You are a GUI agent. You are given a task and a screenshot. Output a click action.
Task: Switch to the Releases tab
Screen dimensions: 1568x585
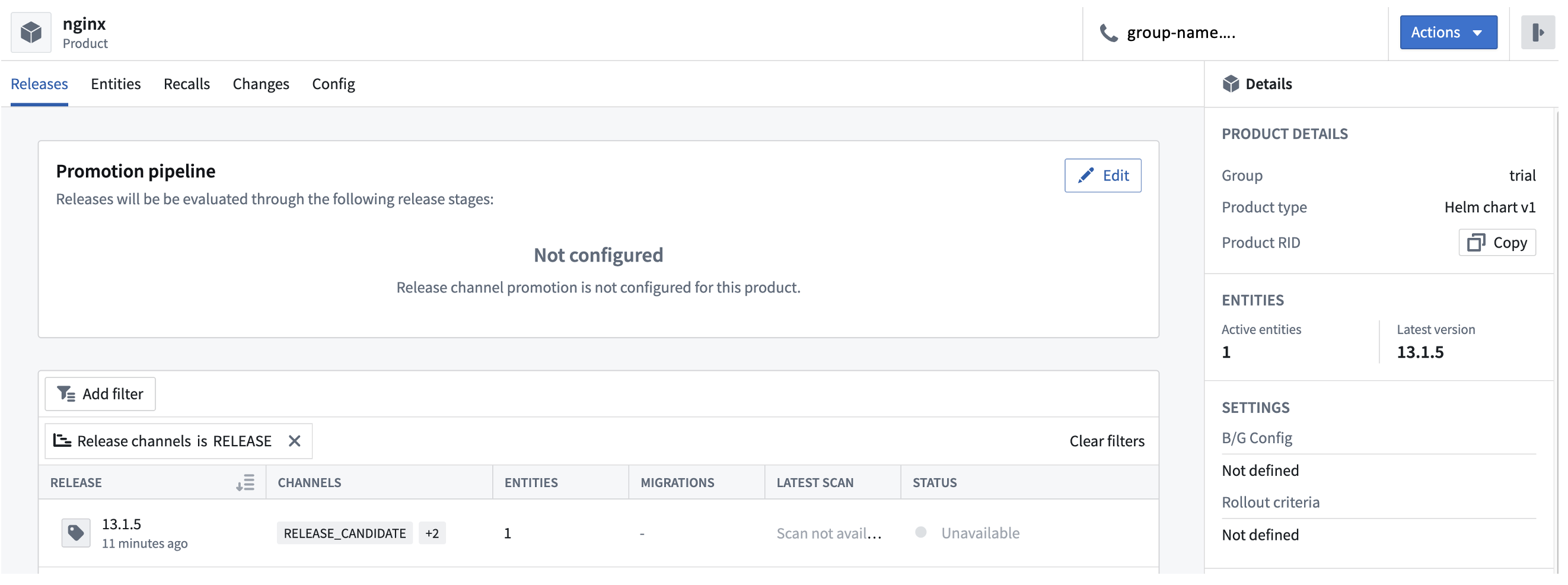(x=39, y=84)
